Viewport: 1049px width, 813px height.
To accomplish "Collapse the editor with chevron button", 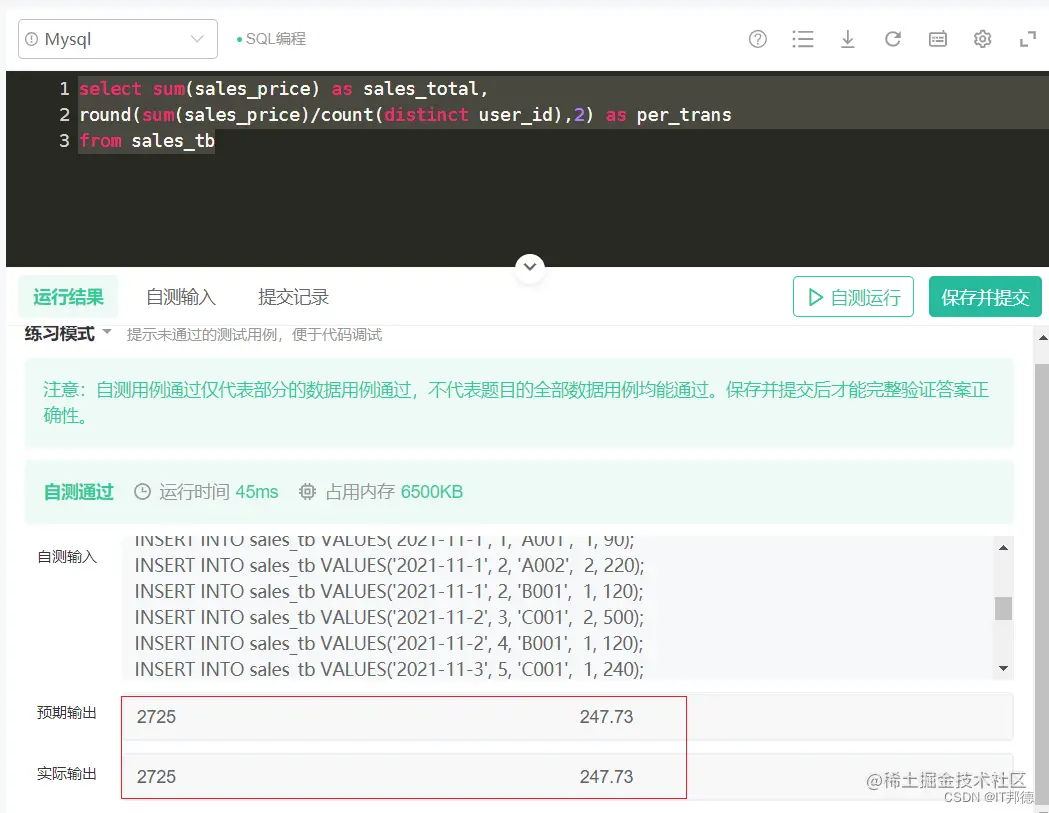I will (530, 266).
